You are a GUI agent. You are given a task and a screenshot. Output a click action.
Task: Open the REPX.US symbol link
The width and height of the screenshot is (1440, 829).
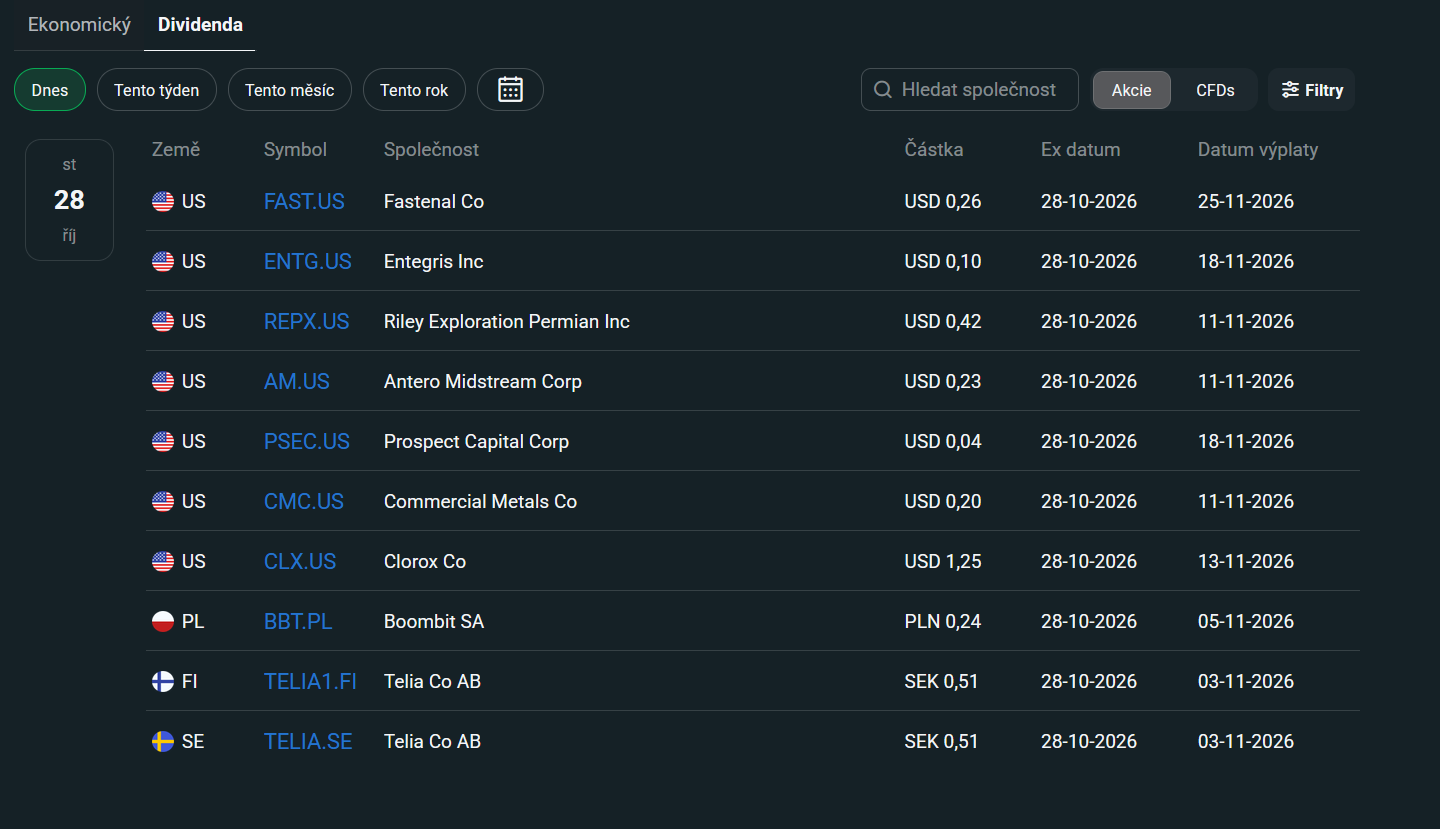point(307,322)
